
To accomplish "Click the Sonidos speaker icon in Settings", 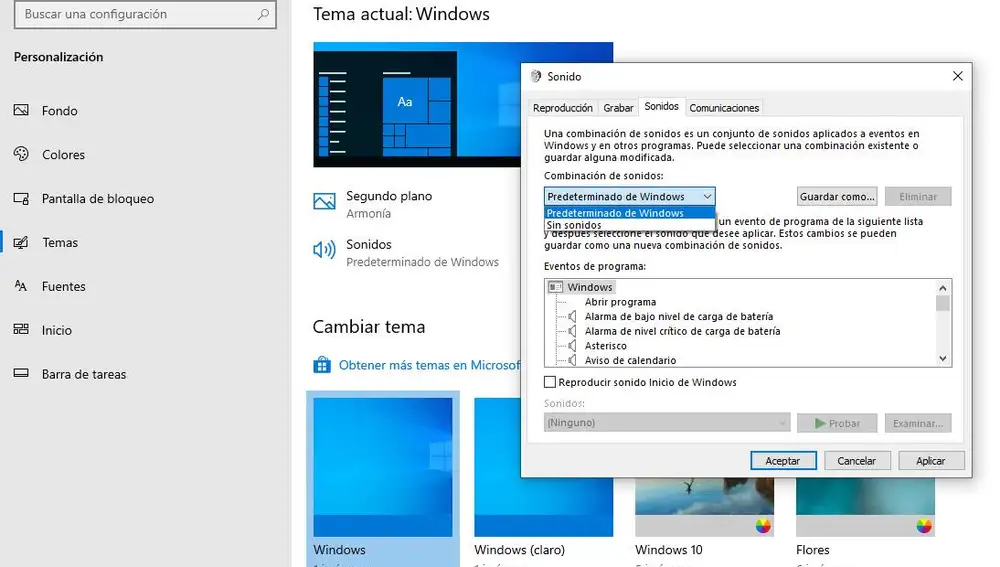I will coord(324,249).
